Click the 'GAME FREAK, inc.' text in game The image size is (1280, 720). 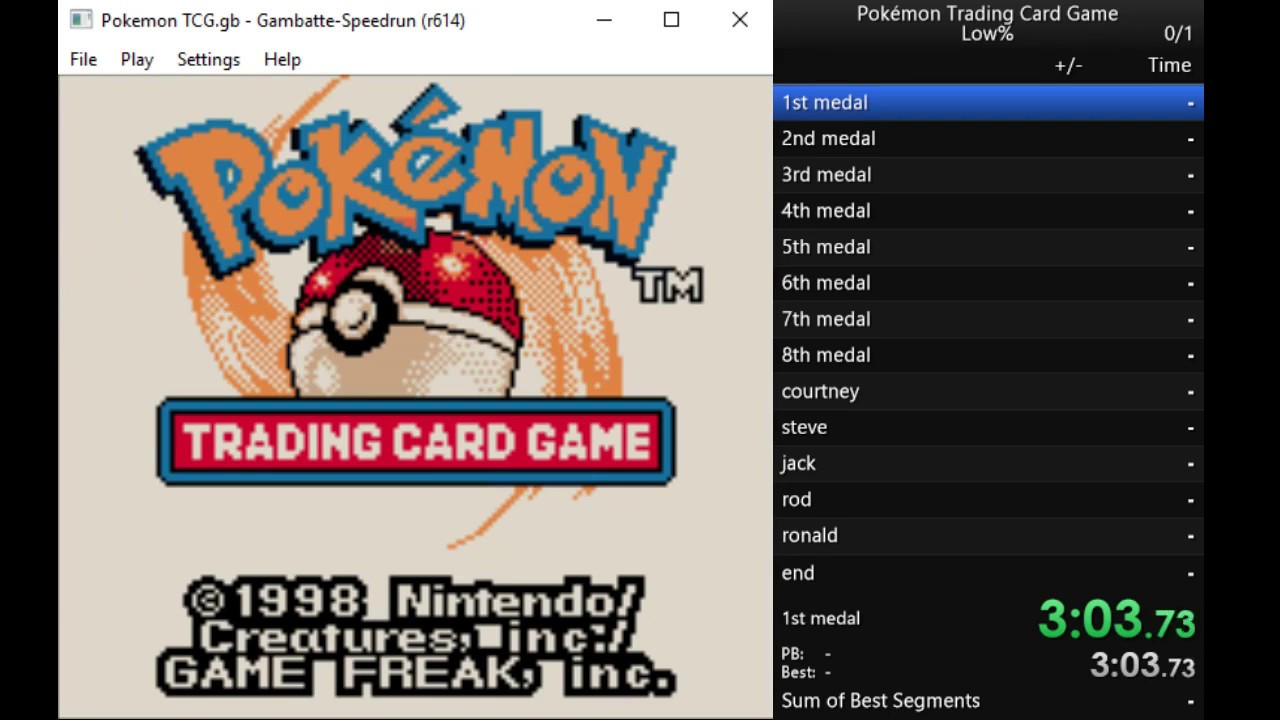coord(417,675)
